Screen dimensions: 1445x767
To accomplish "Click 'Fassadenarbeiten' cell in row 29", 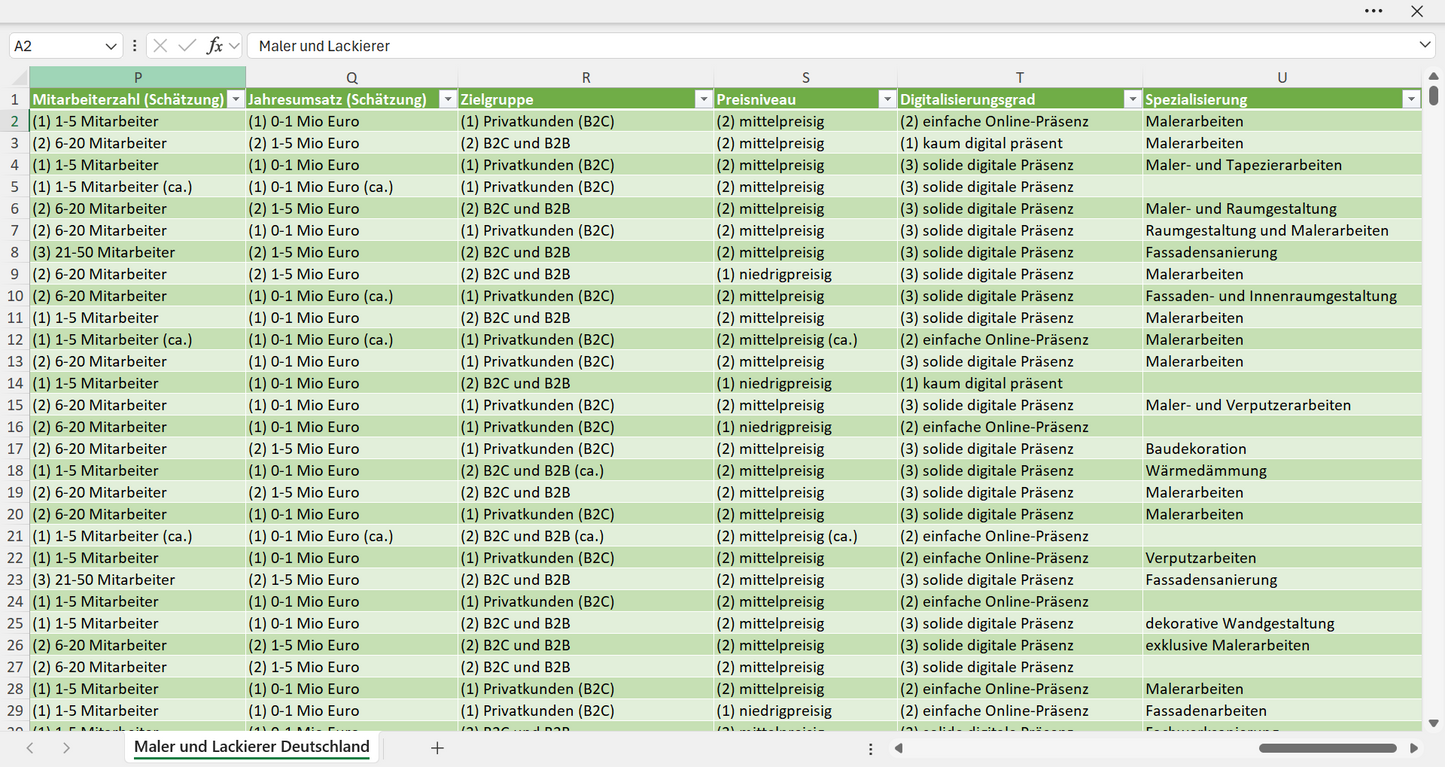I will coord(1282,711).
